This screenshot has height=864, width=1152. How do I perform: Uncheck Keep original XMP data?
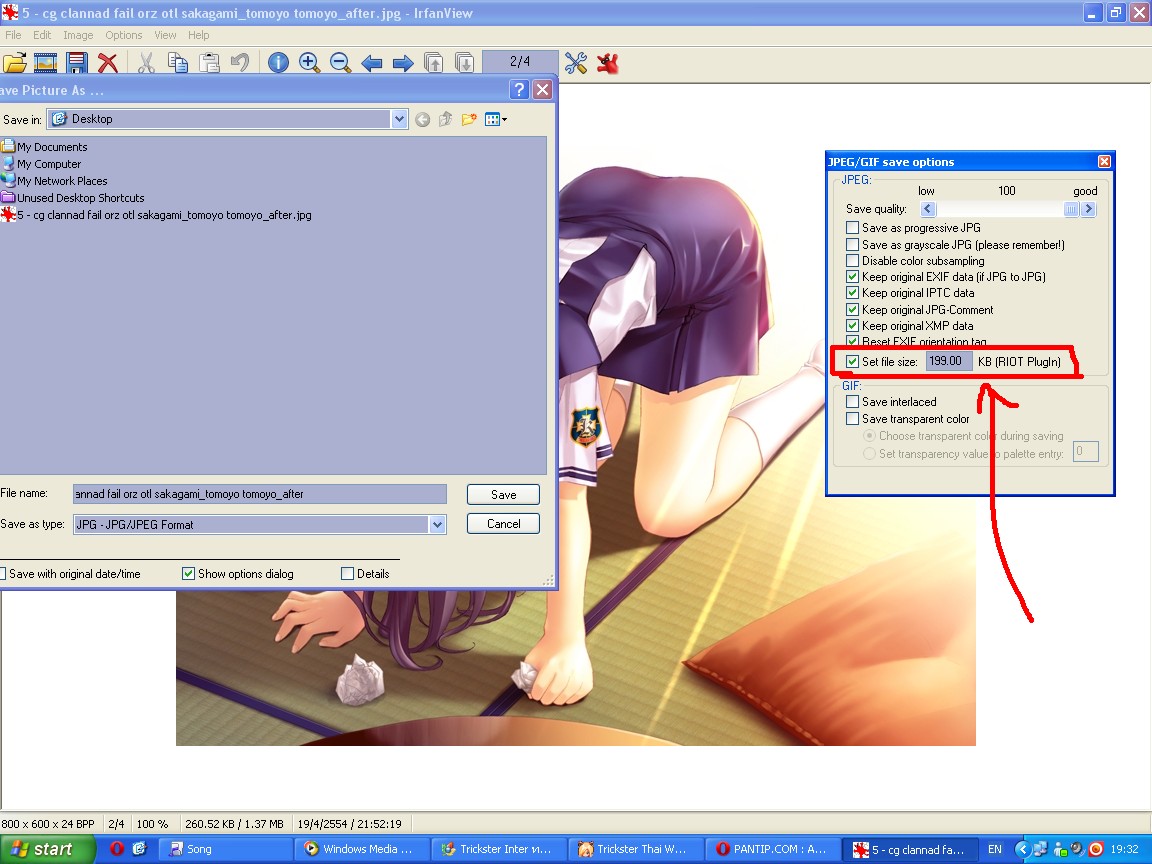(x=852, y=326)
